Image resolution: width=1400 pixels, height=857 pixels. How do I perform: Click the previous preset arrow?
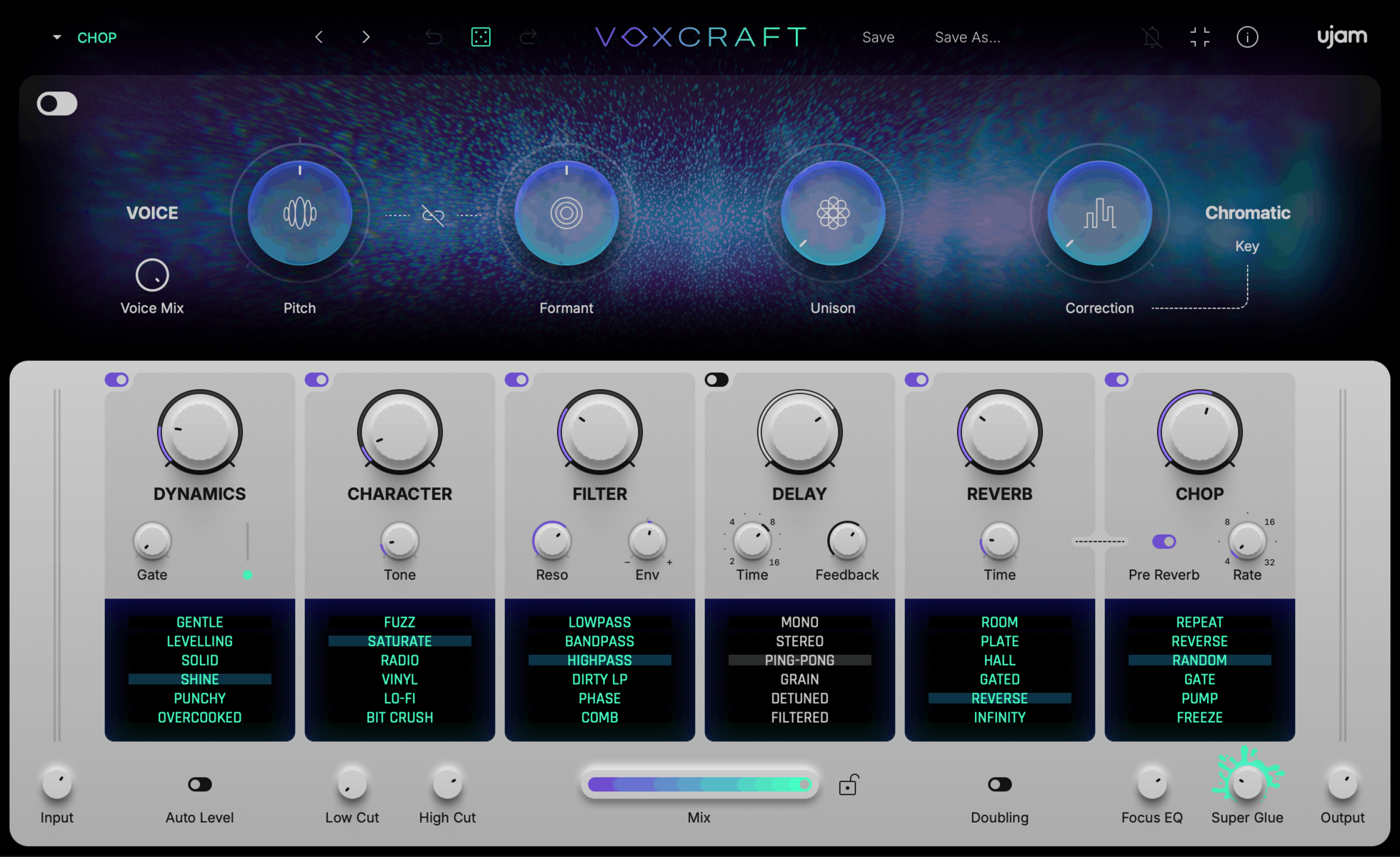(x=319, y=36)
